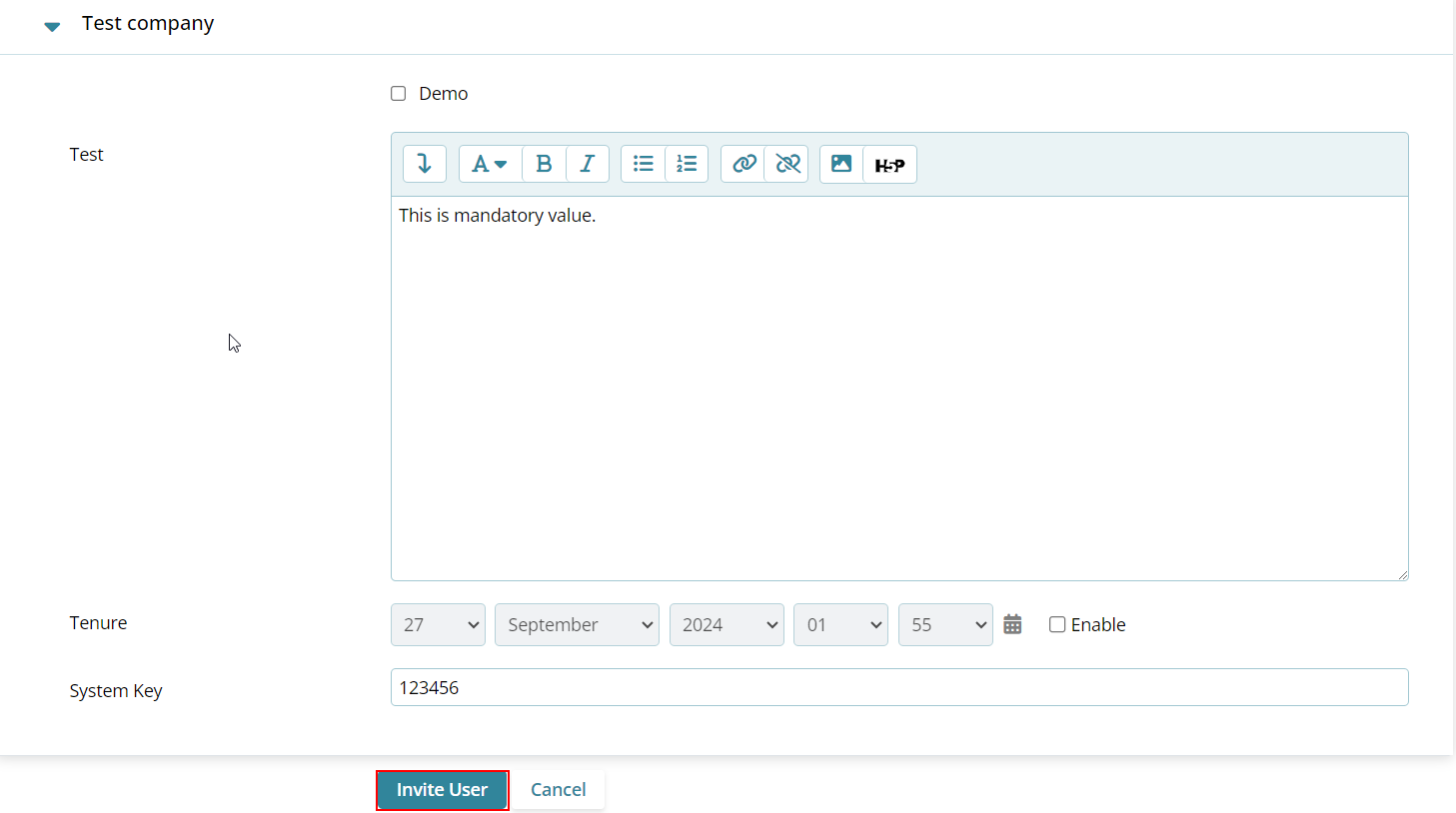Viewport: 1456px width, 813px height.
Task: Click inside the Test text editor area
Action: click(x=899, y=389)
